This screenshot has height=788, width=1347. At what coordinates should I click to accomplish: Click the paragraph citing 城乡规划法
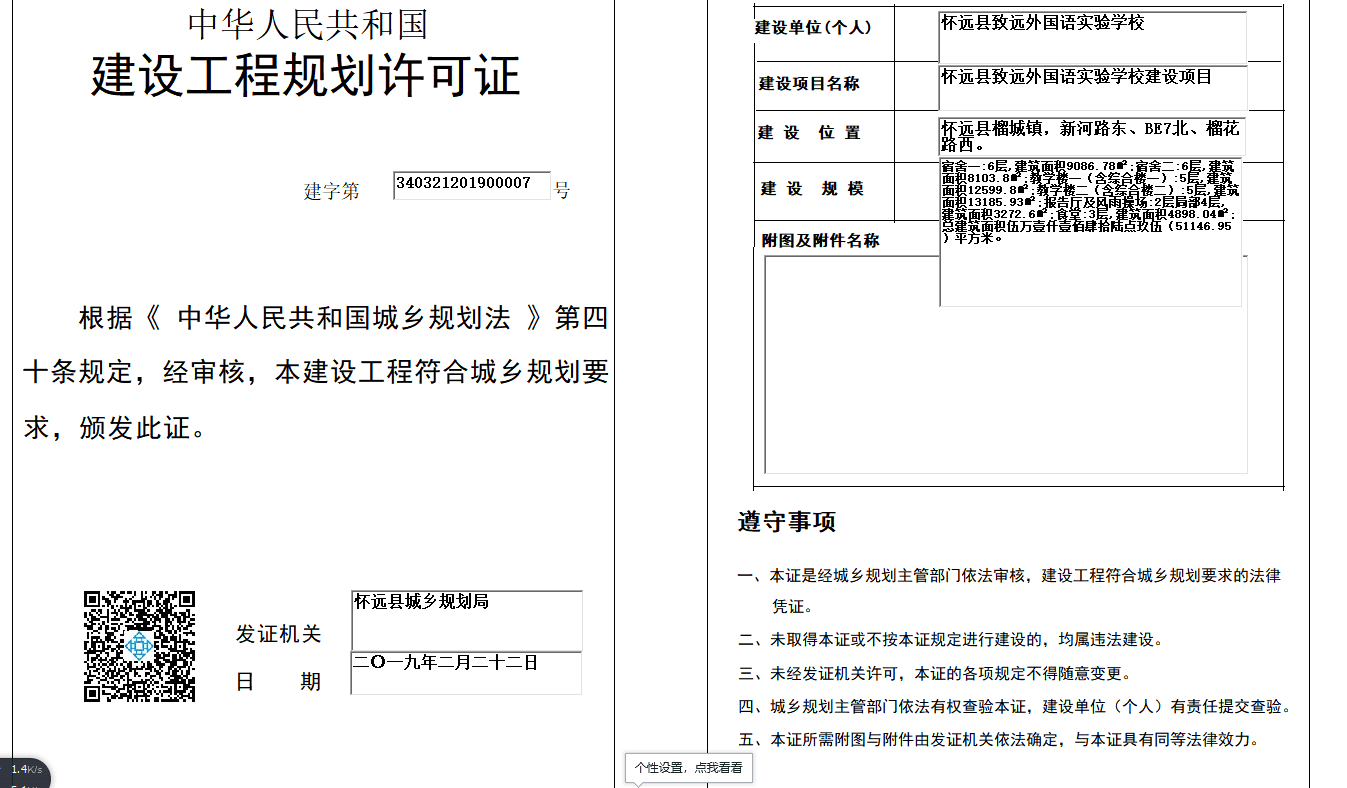(316, 373)
